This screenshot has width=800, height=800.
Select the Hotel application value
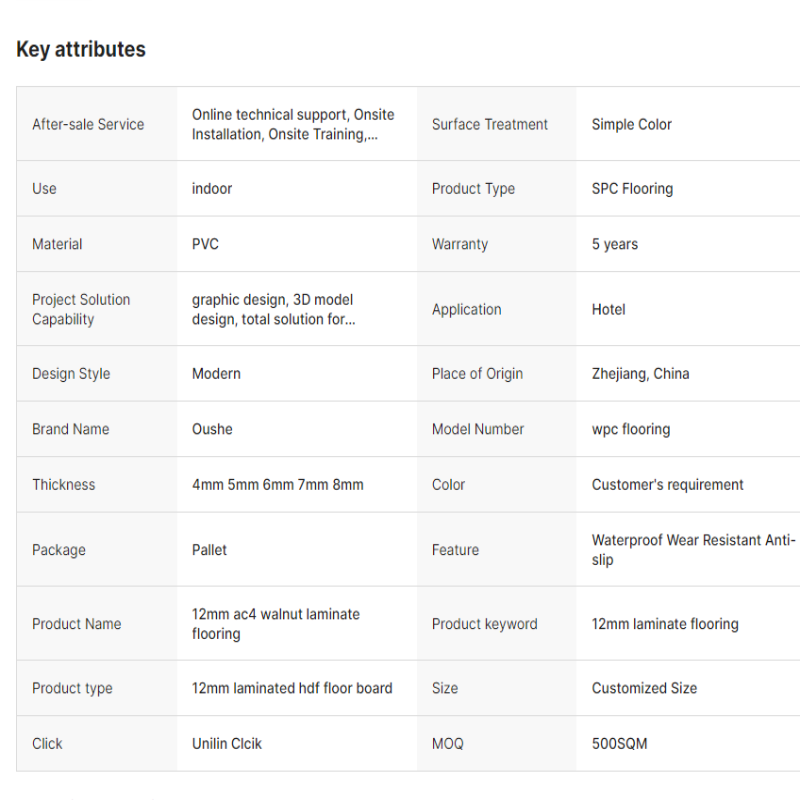click(x=608, y=310)
